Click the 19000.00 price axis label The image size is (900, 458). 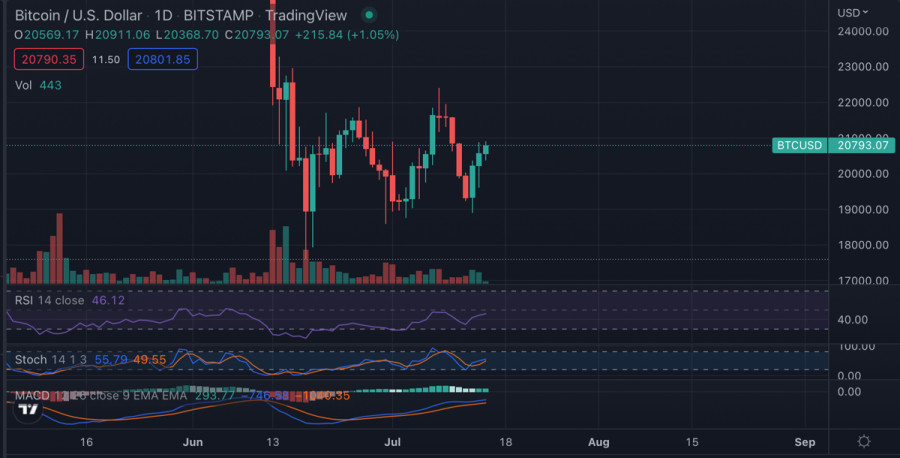[863, 209]
